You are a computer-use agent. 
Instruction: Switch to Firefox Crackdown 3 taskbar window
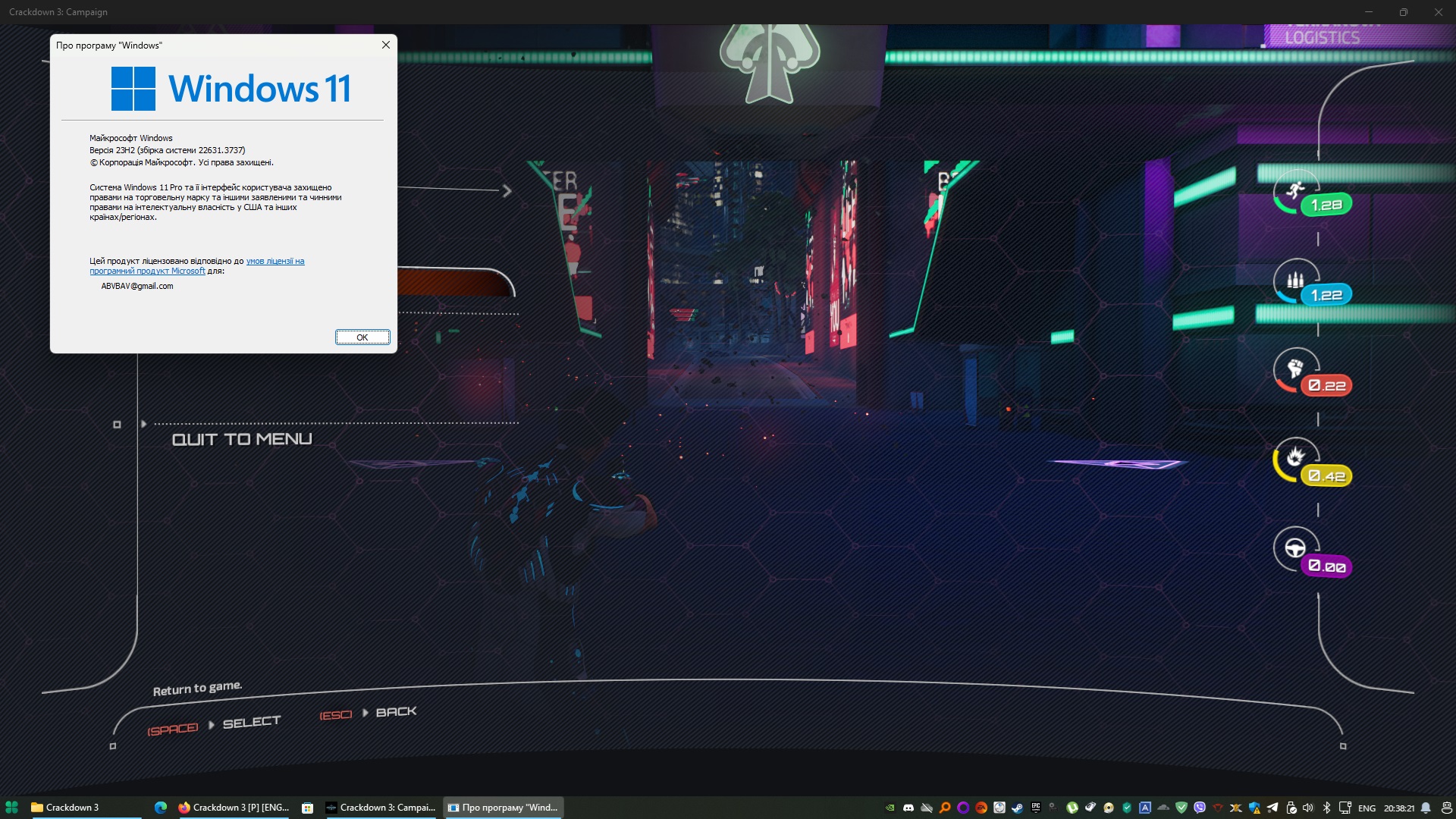pyautogui.click(x=234, y=808)
